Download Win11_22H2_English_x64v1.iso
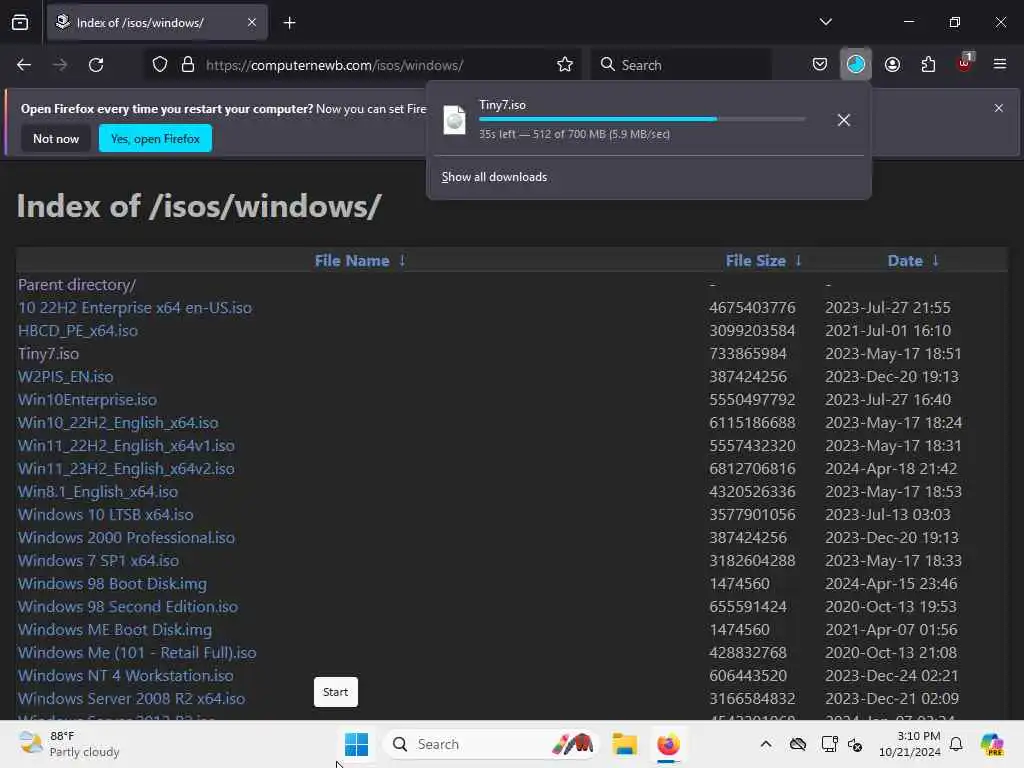1024x768 pixels. click(126, 445)
